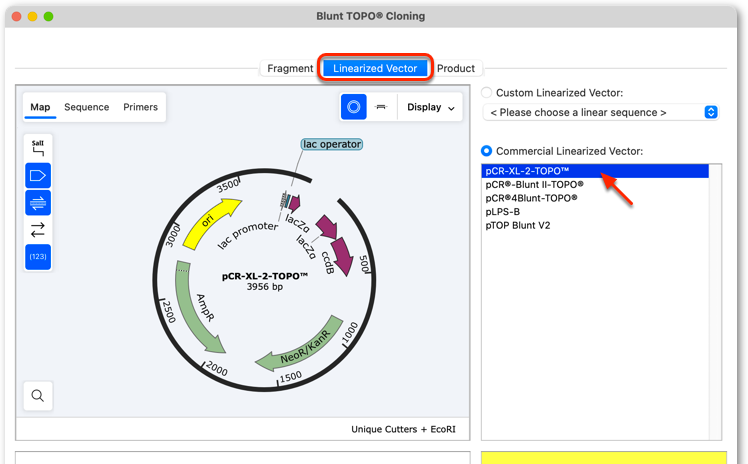
Task: Toggle the show translations arrows icon
Action: 38,230
